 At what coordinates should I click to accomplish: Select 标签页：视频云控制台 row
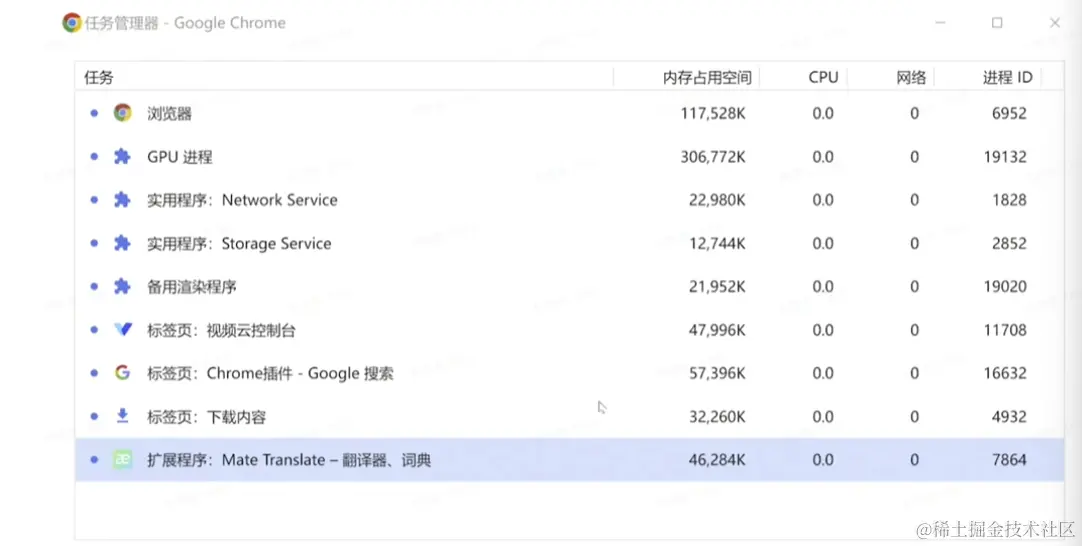pos(569,330)
